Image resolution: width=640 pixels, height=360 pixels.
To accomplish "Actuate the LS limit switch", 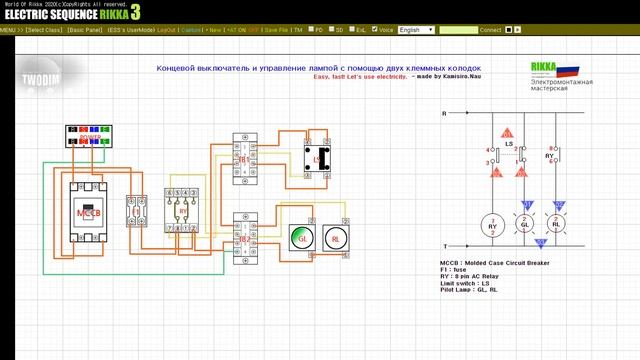I will (317, 159).
